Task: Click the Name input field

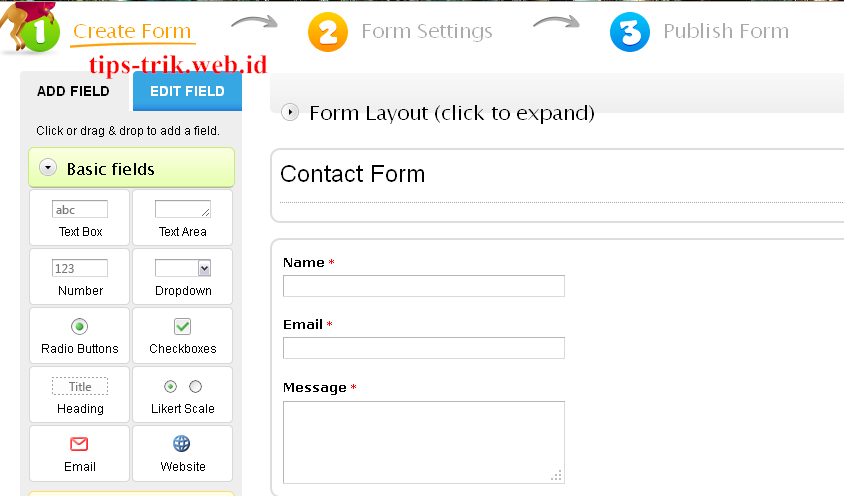Action: [424, 286]
